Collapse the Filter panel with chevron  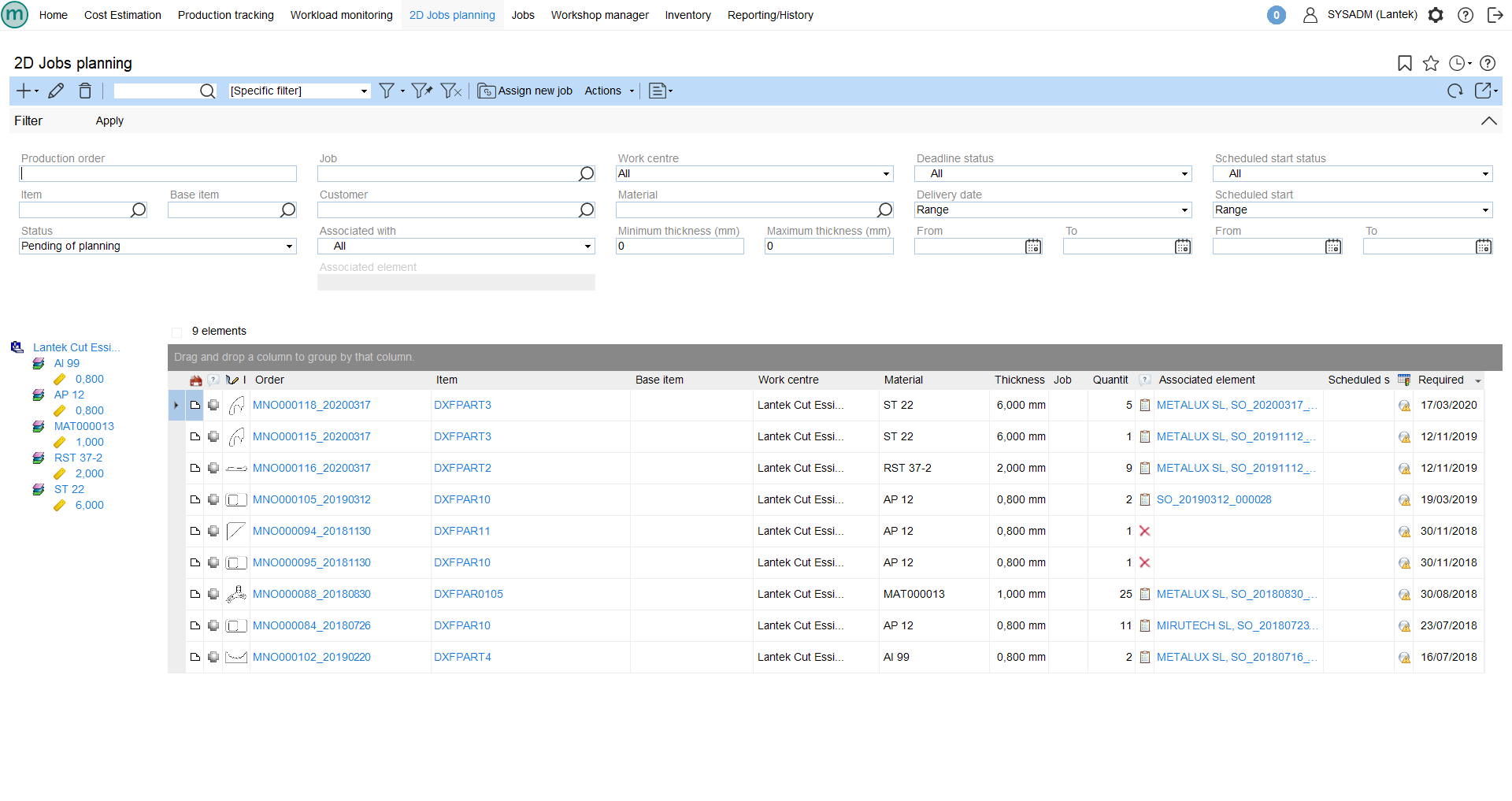point(1488,121)
